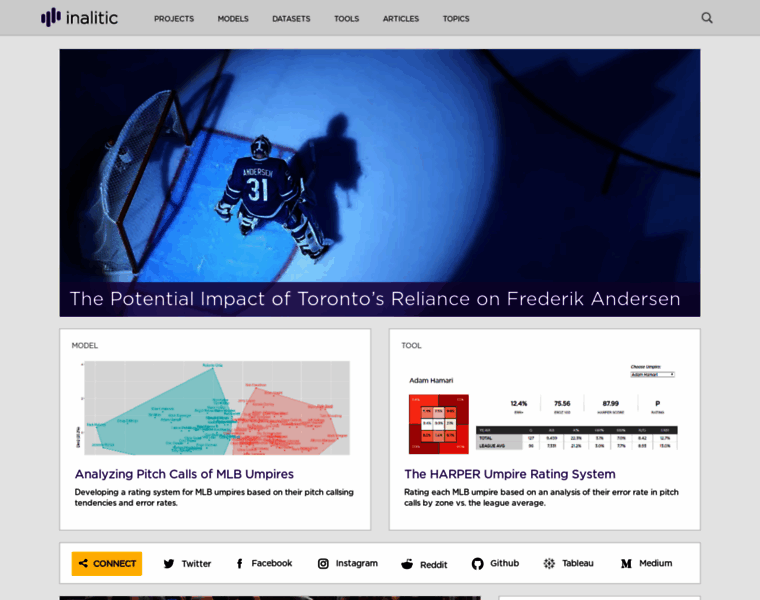Click the Medium M icon
This screenshot has width=760, height=600.
626,564
